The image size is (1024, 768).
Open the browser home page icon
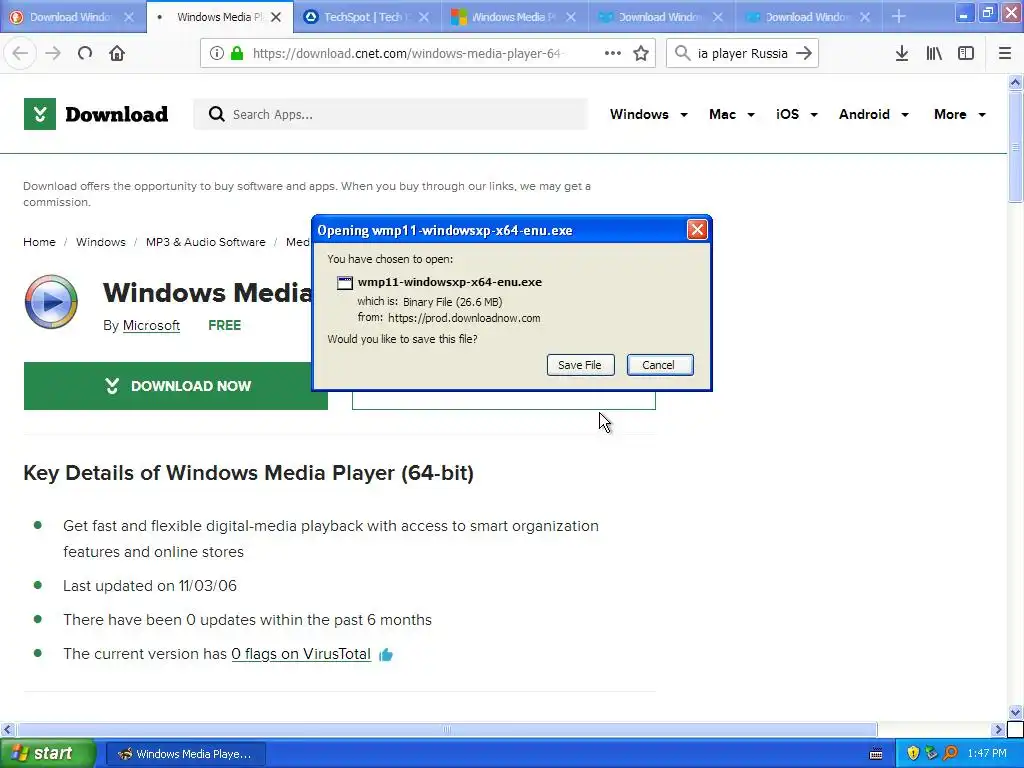pos(117,54)
